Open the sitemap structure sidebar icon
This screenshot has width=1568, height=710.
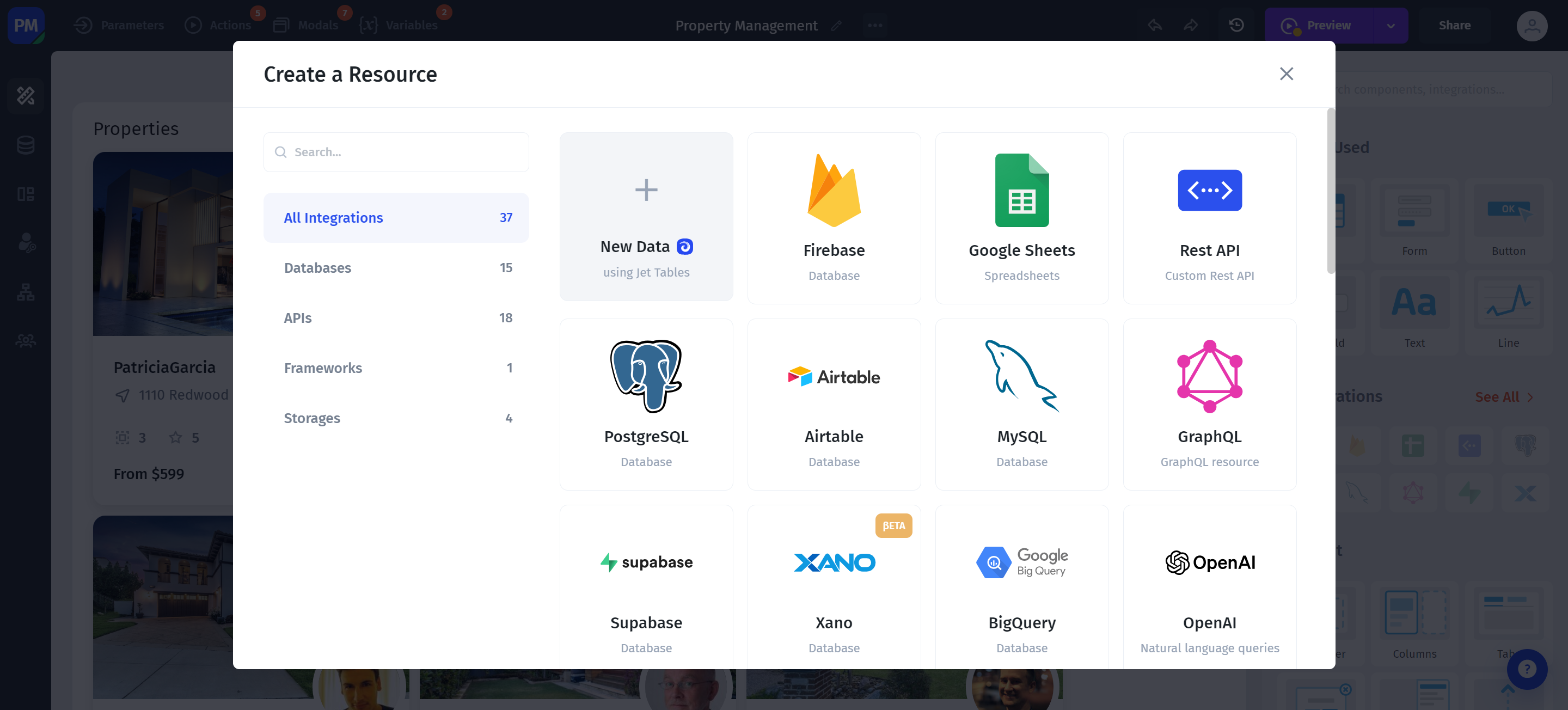(26, 292)
